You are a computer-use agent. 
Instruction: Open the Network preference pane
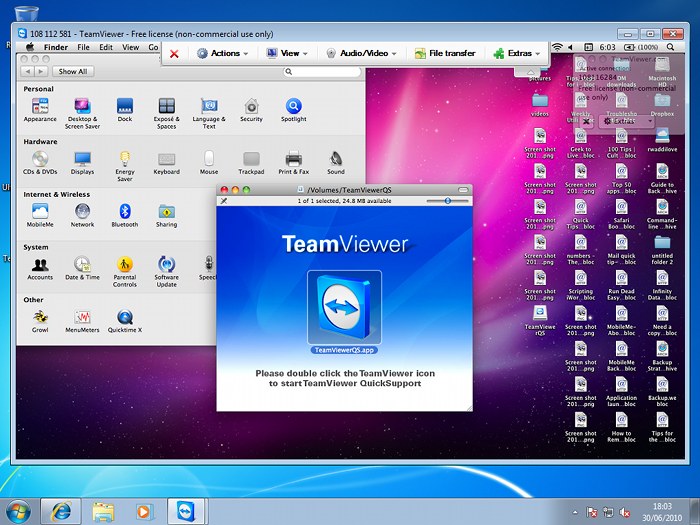[x=82, y=215]
